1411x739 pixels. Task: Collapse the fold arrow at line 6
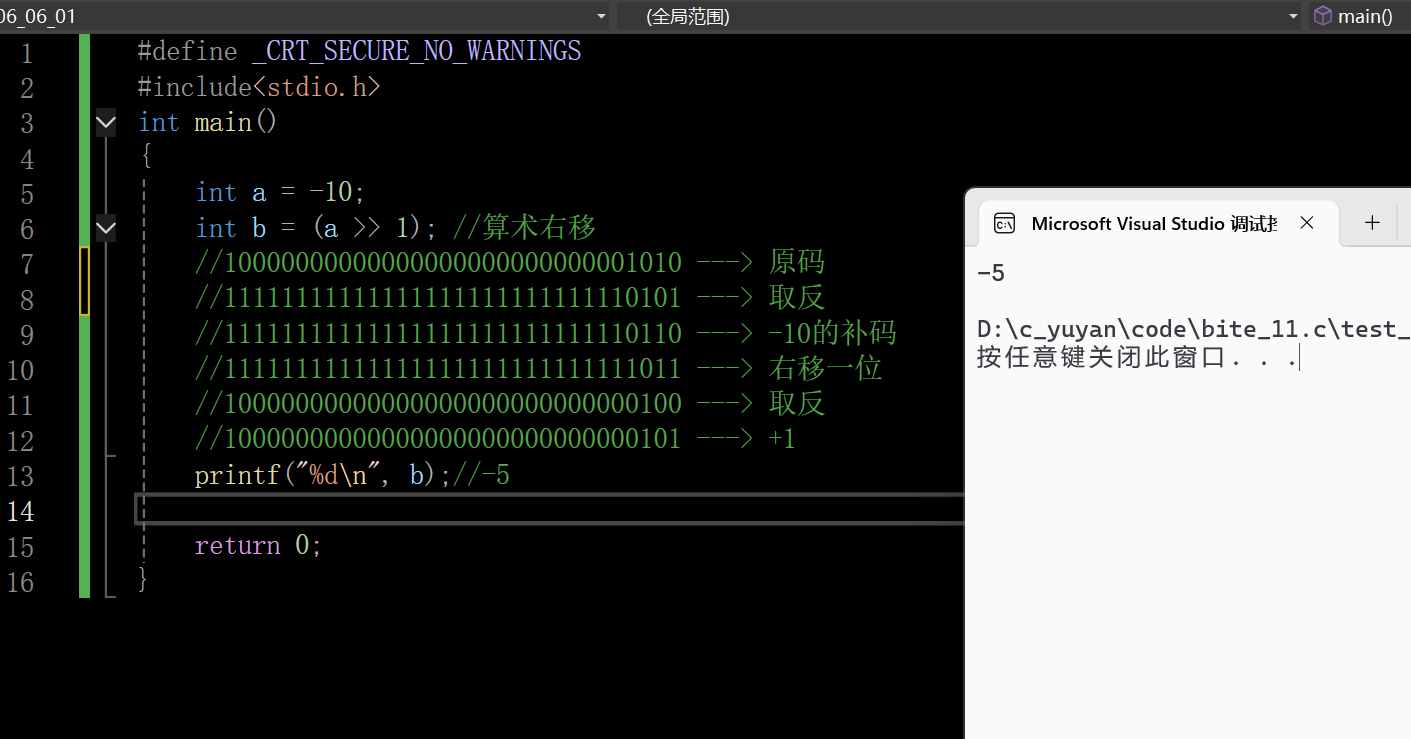(106, 229)
